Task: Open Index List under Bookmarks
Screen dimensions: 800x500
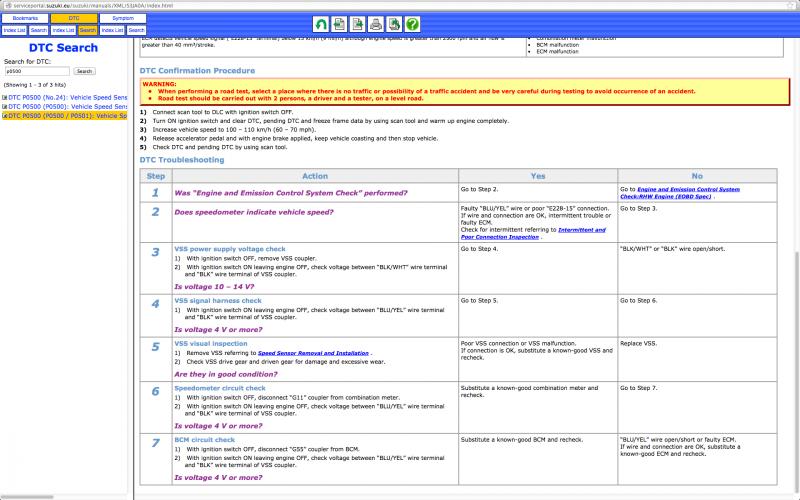Action: point(14,30)
